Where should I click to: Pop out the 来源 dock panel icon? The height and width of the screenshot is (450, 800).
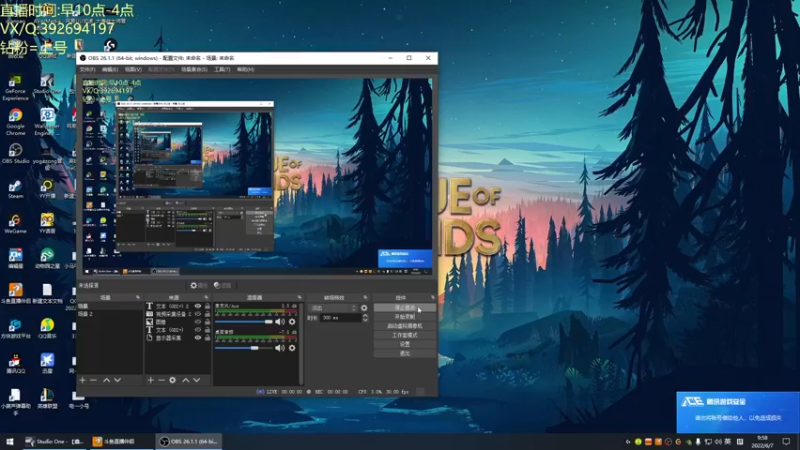[207, 297]
